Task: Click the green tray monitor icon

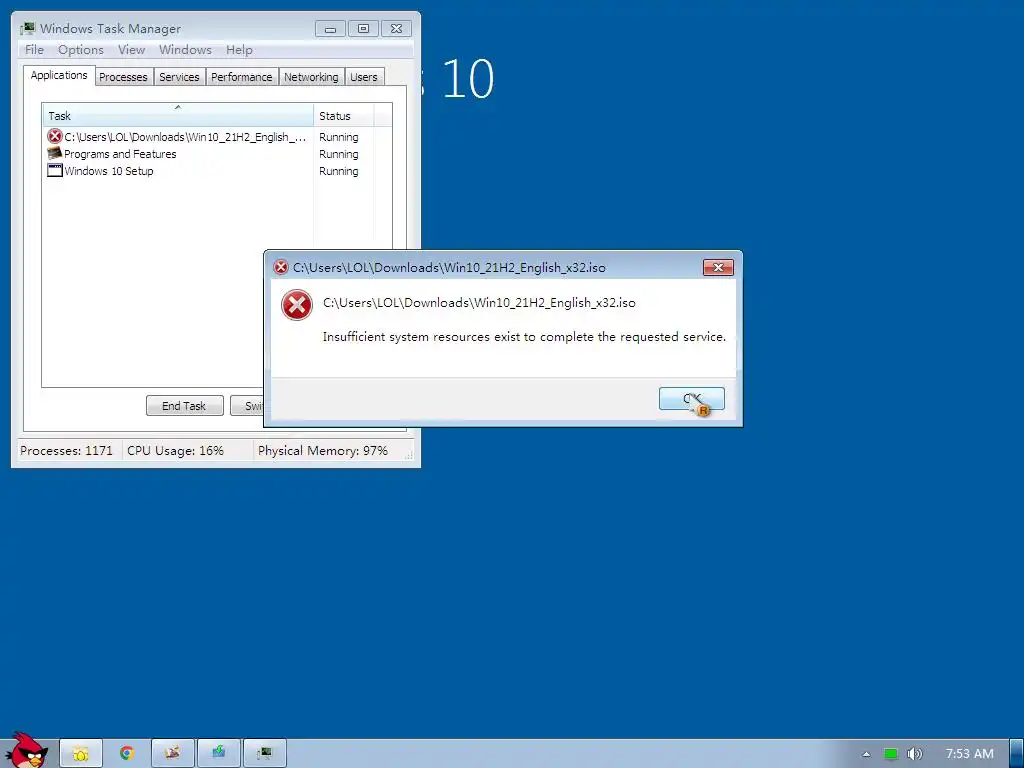Action: coord(890,754)
